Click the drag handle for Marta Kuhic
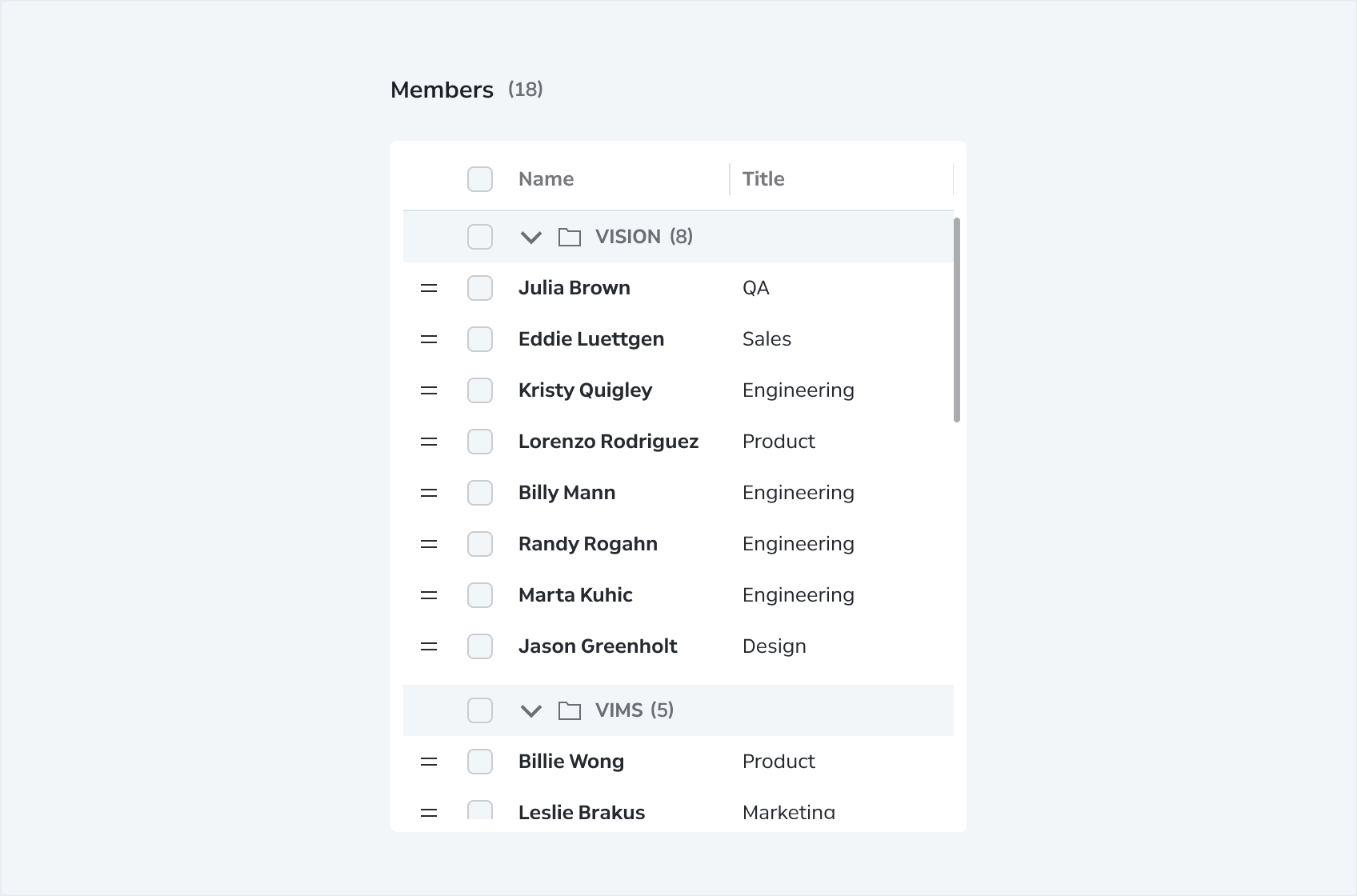 [x=429, y=595]
